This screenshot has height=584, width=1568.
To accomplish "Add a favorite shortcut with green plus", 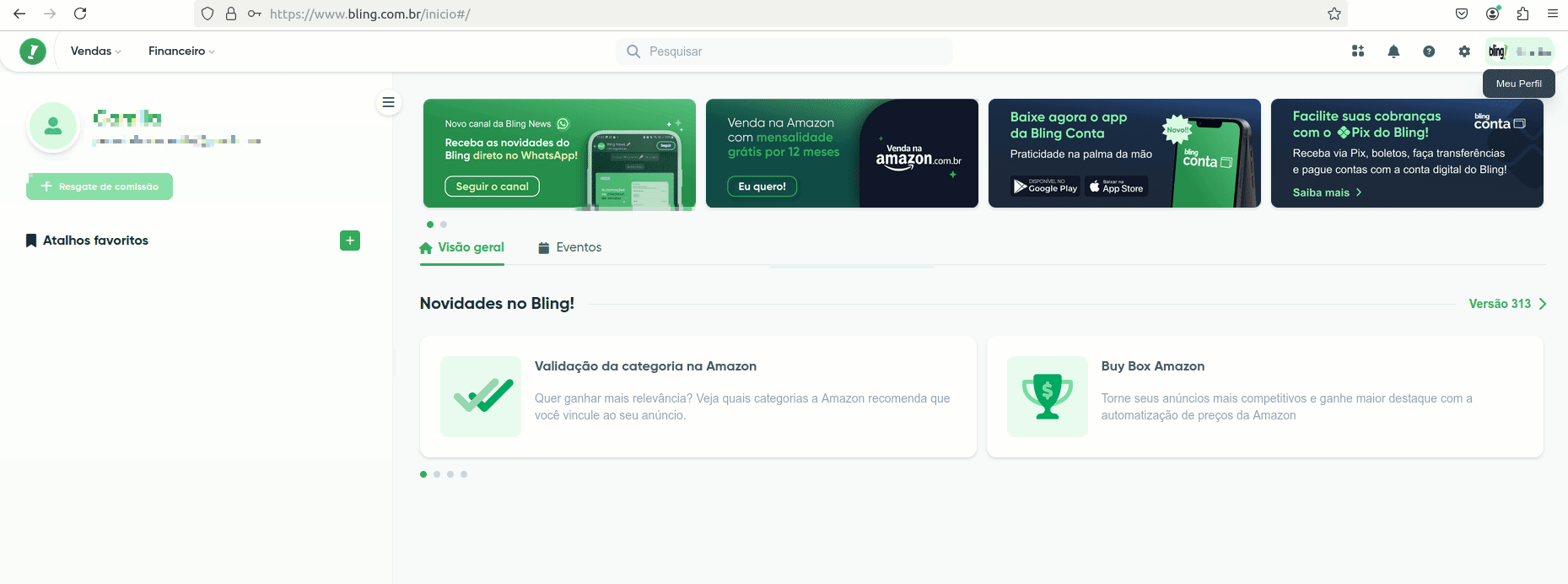I will tap(350, 241).
